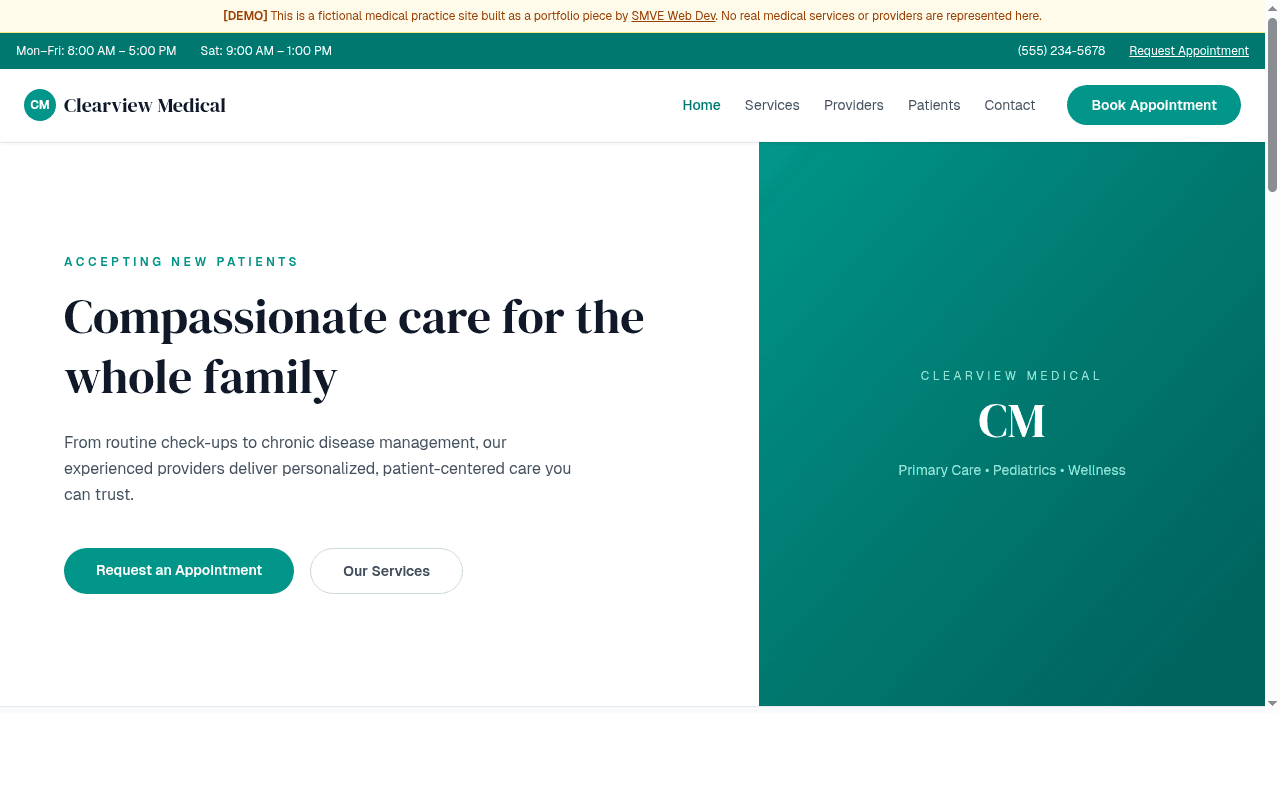The image size is (1280, 800).
Task: Click the Request an Appointment button
Action: 178,570
